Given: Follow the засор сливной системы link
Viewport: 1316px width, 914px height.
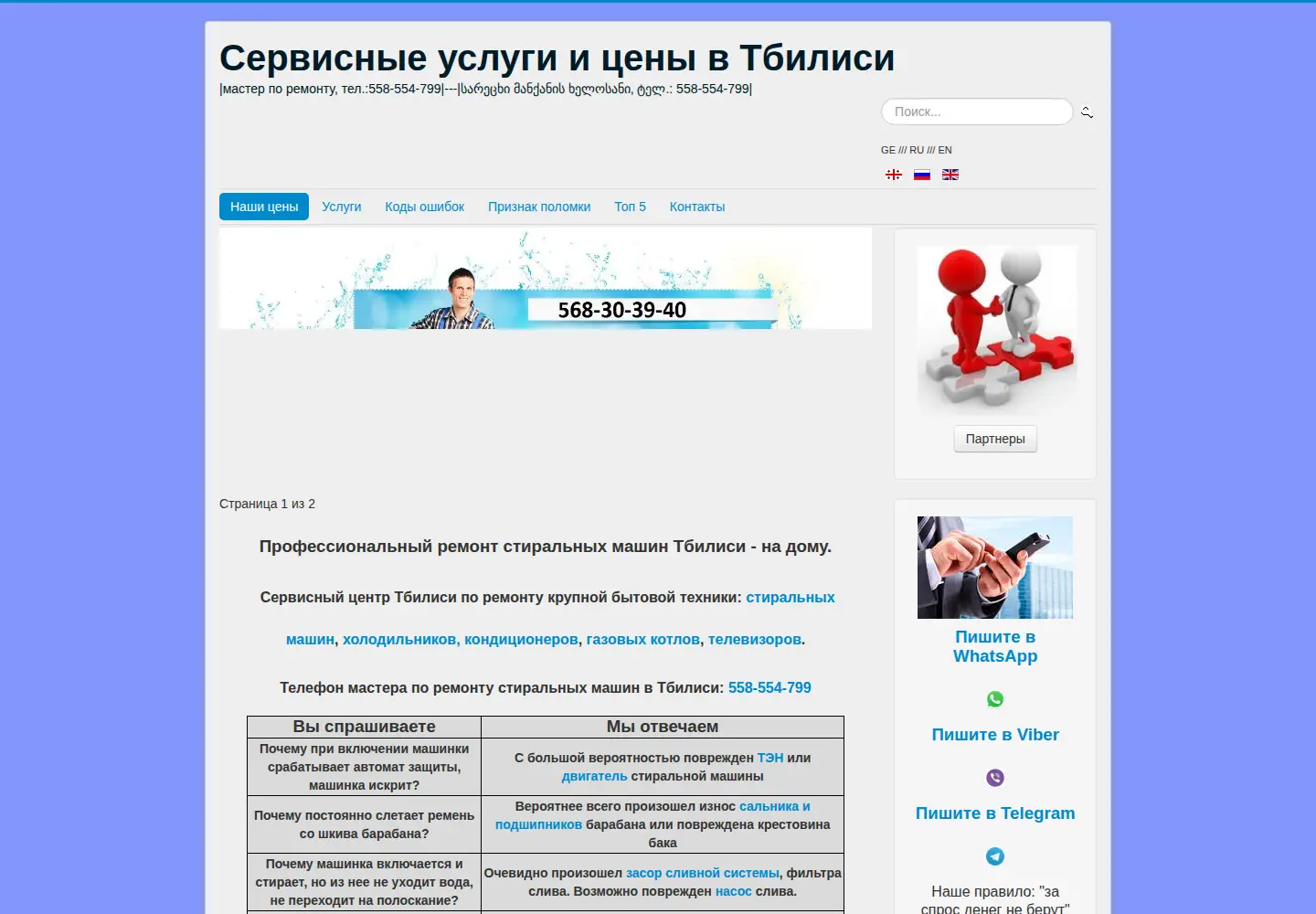Looking at the screenshot, I should 703,873.
